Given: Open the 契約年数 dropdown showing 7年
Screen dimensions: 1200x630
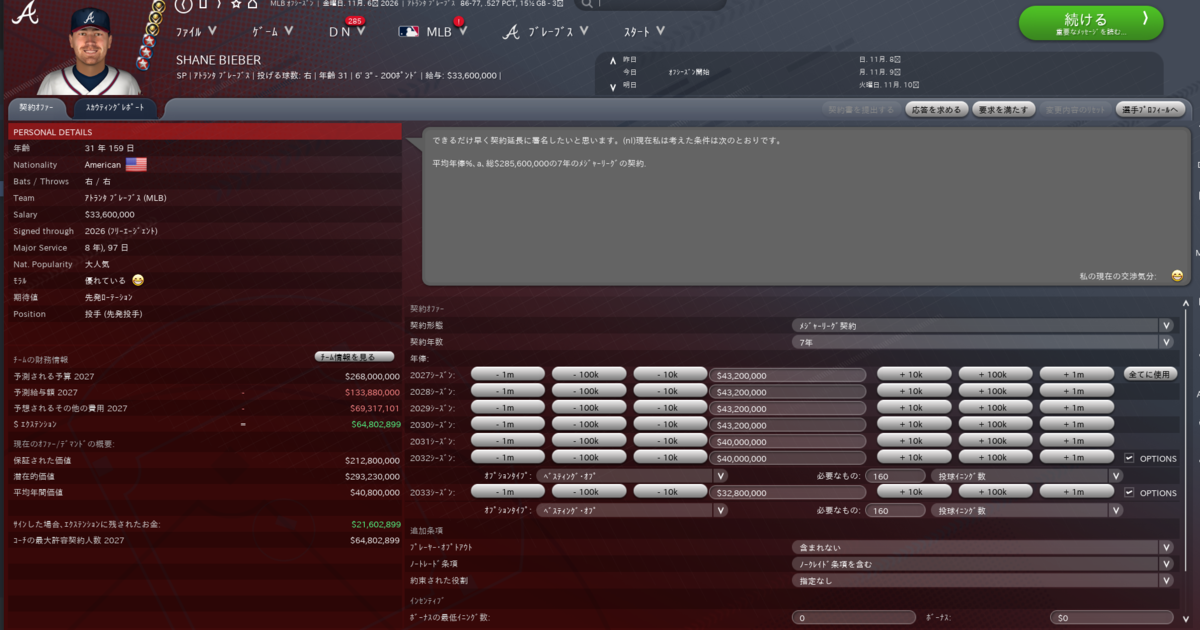Looking at the screenshot, I should 980,342.
